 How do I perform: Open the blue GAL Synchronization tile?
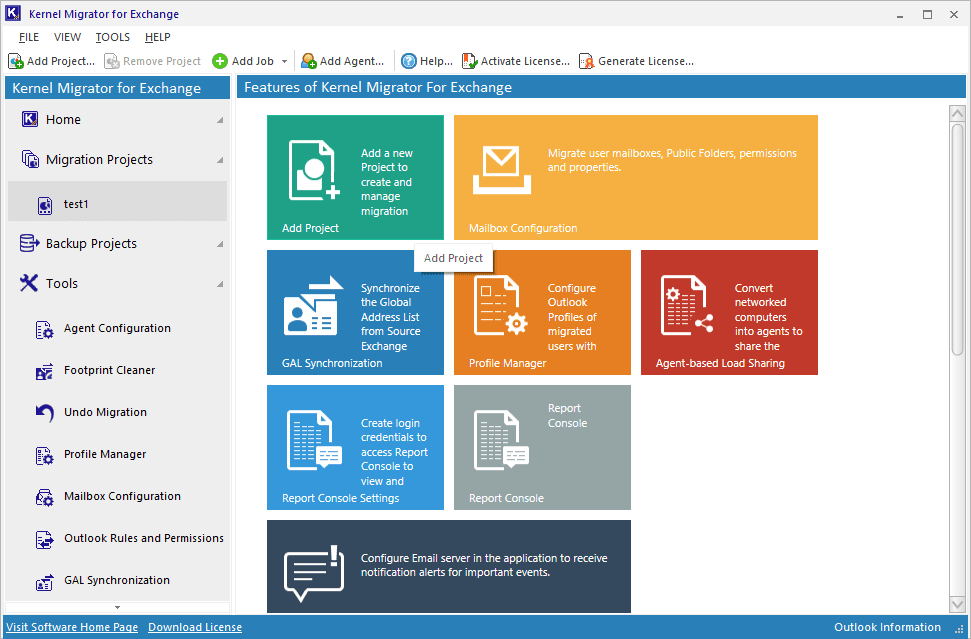pyautogui.click(x=355, y=312)
